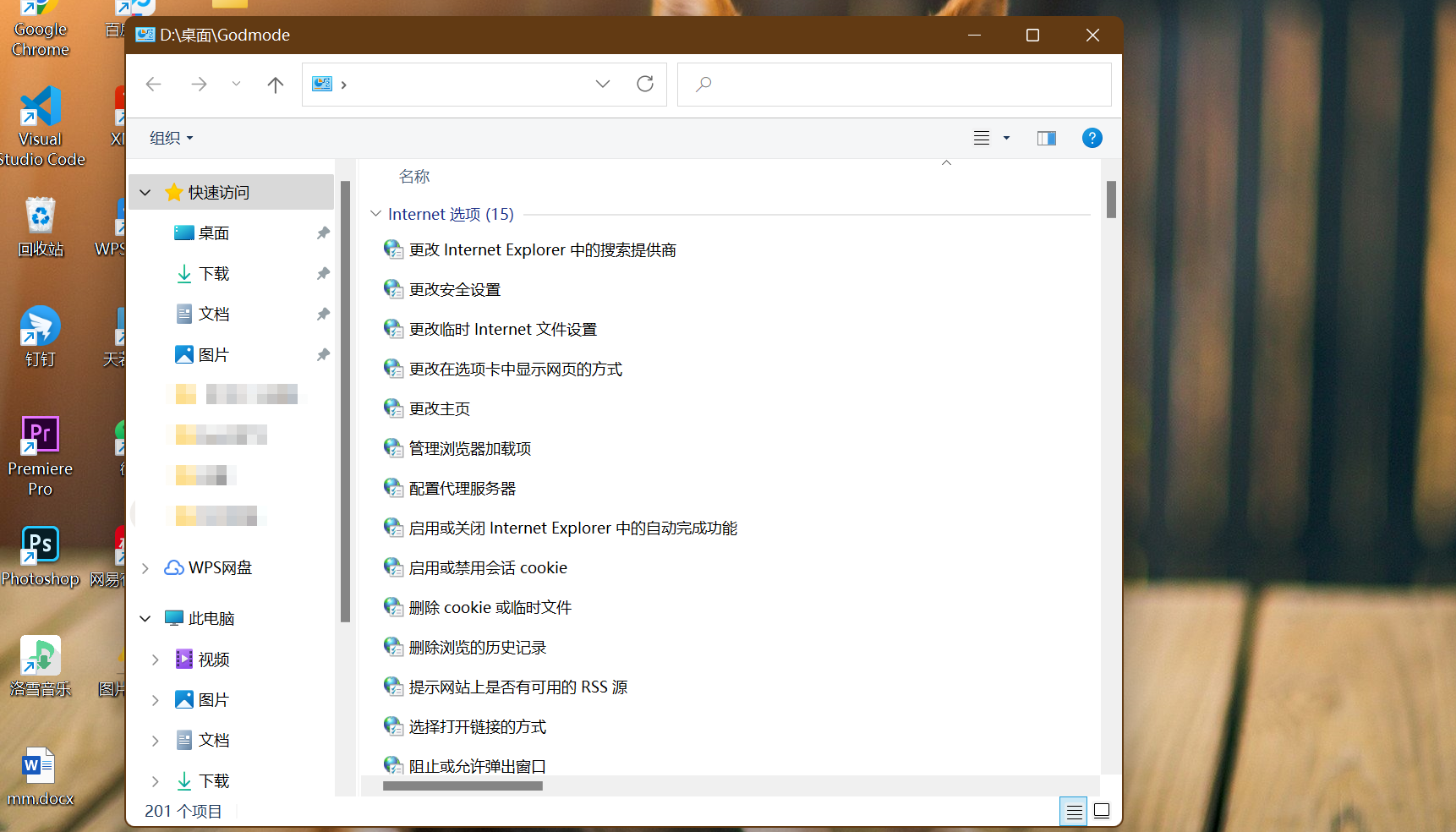The height and width of the screenshot is (832, 1456).
Task: Expand the 视频 tree node
Action: [154, 660]
